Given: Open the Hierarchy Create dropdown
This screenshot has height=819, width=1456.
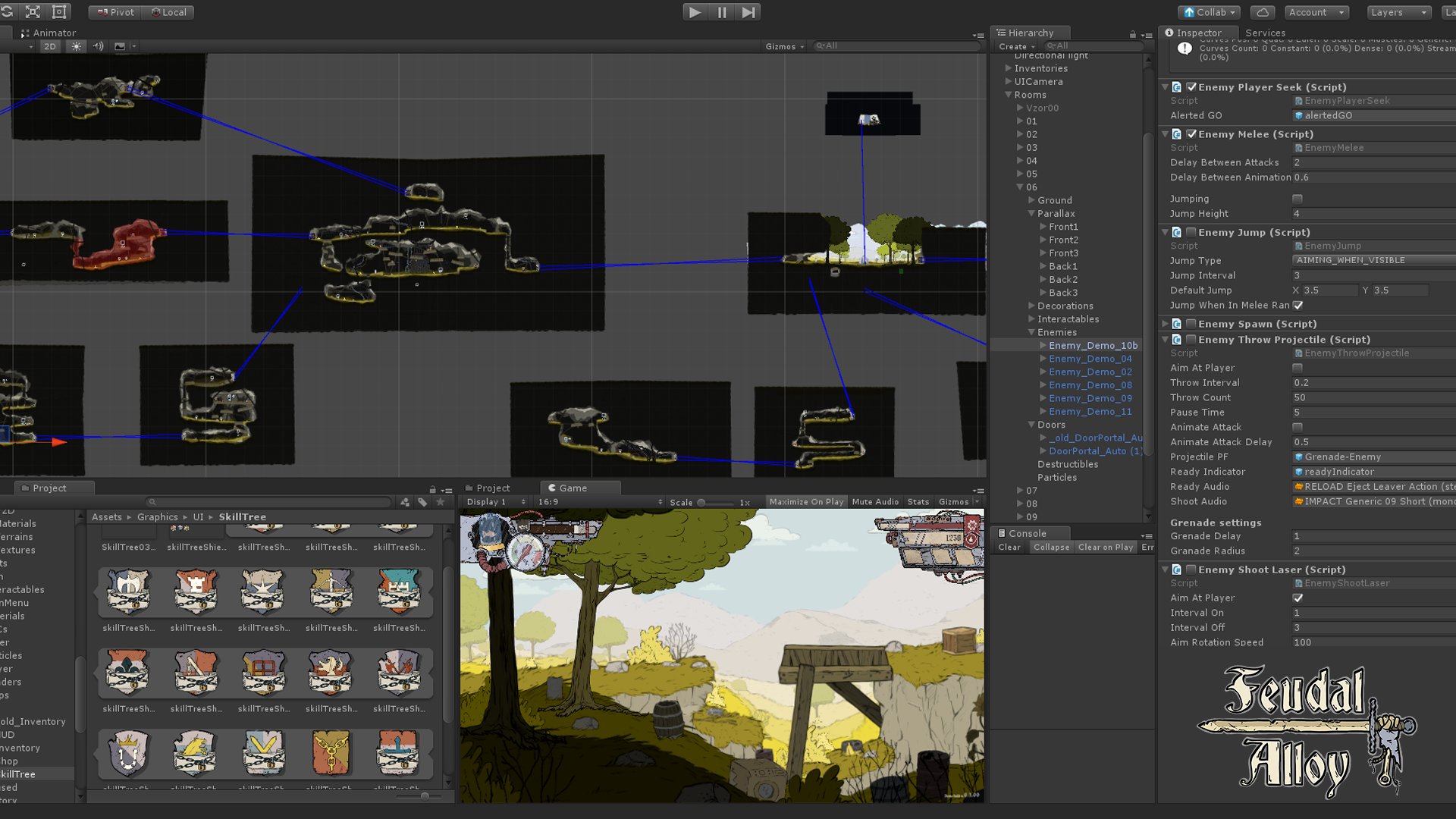Looking at the screenshot, I should 1016,46.
